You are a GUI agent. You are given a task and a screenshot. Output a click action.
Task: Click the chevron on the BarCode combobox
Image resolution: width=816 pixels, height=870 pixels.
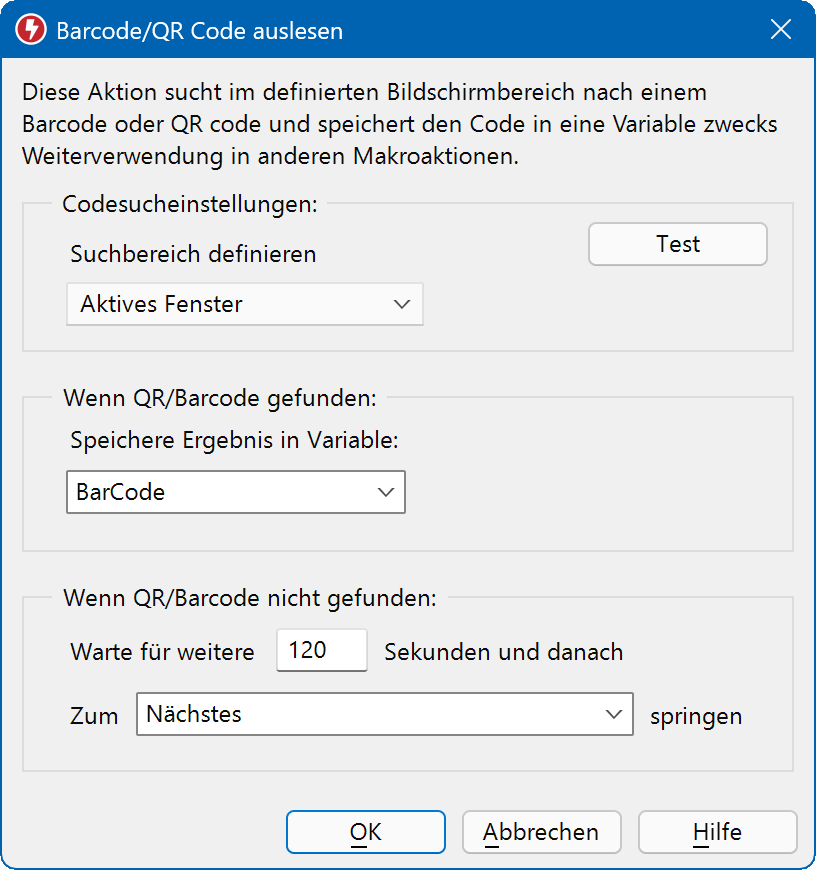386,492
